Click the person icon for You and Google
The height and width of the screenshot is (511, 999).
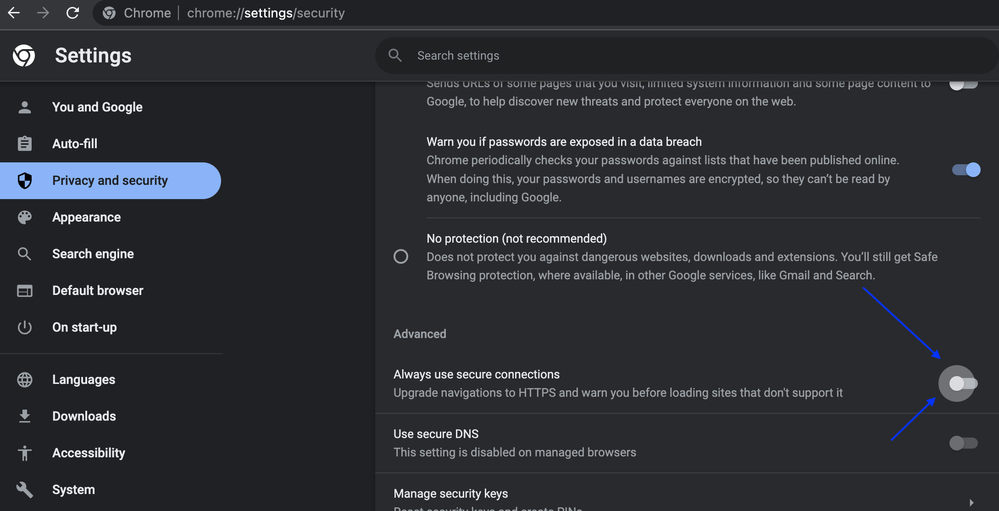coord(25,107)
